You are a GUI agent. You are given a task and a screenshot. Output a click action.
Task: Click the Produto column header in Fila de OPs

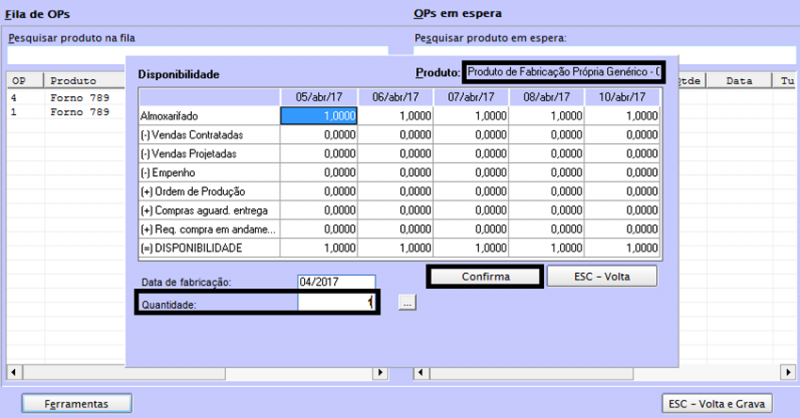[85, 81]
